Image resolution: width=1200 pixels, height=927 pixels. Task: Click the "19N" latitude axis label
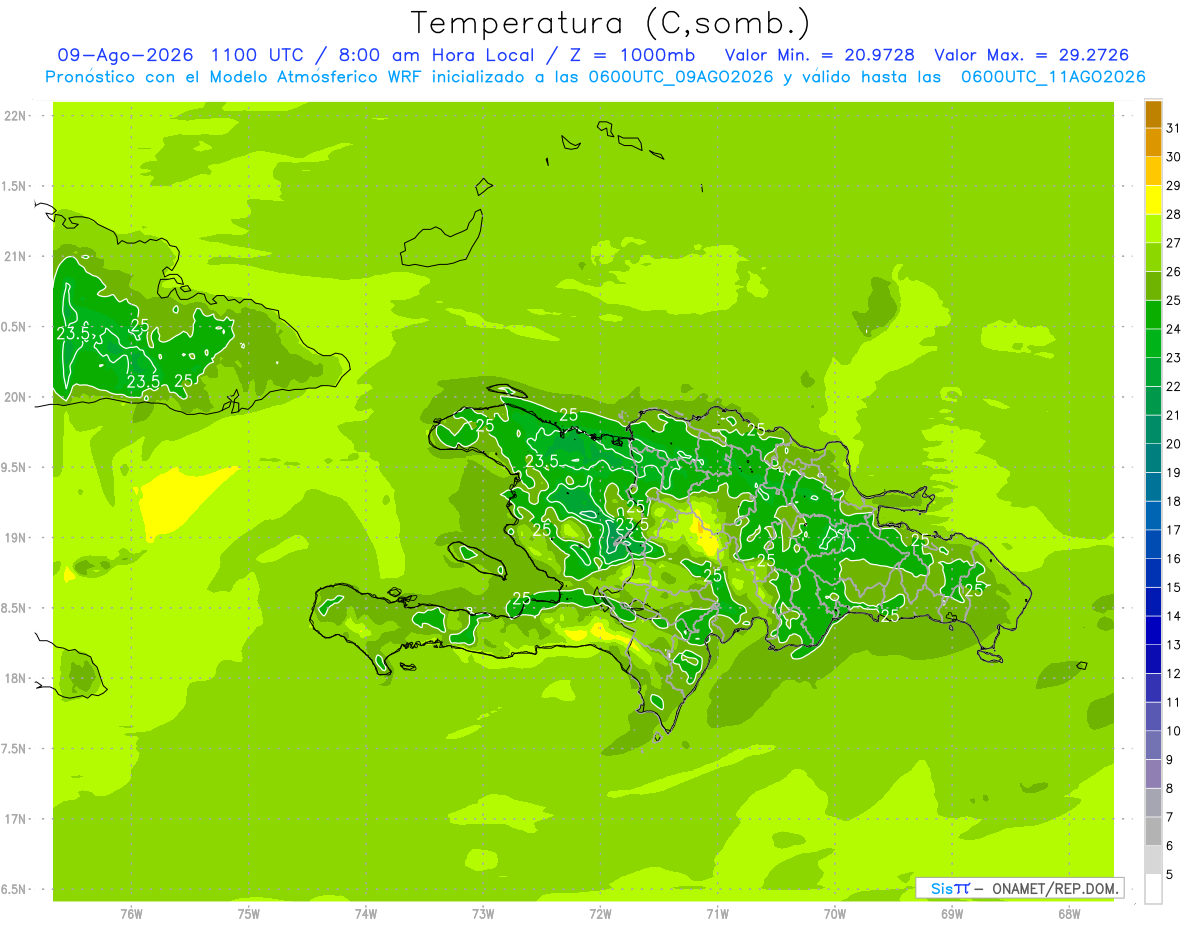pyautogui.click(x=15, y=538)
